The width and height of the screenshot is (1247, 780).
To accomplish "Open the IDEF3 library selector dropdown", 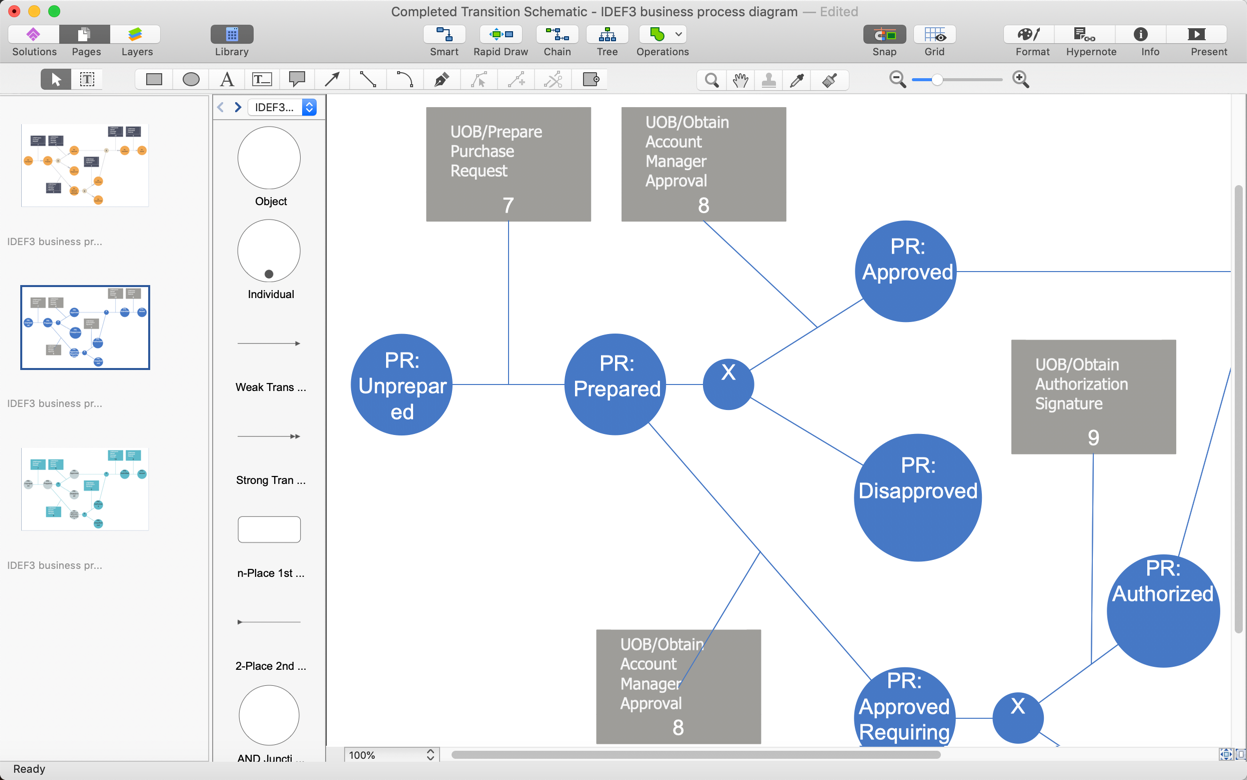I will click(308, 107).
